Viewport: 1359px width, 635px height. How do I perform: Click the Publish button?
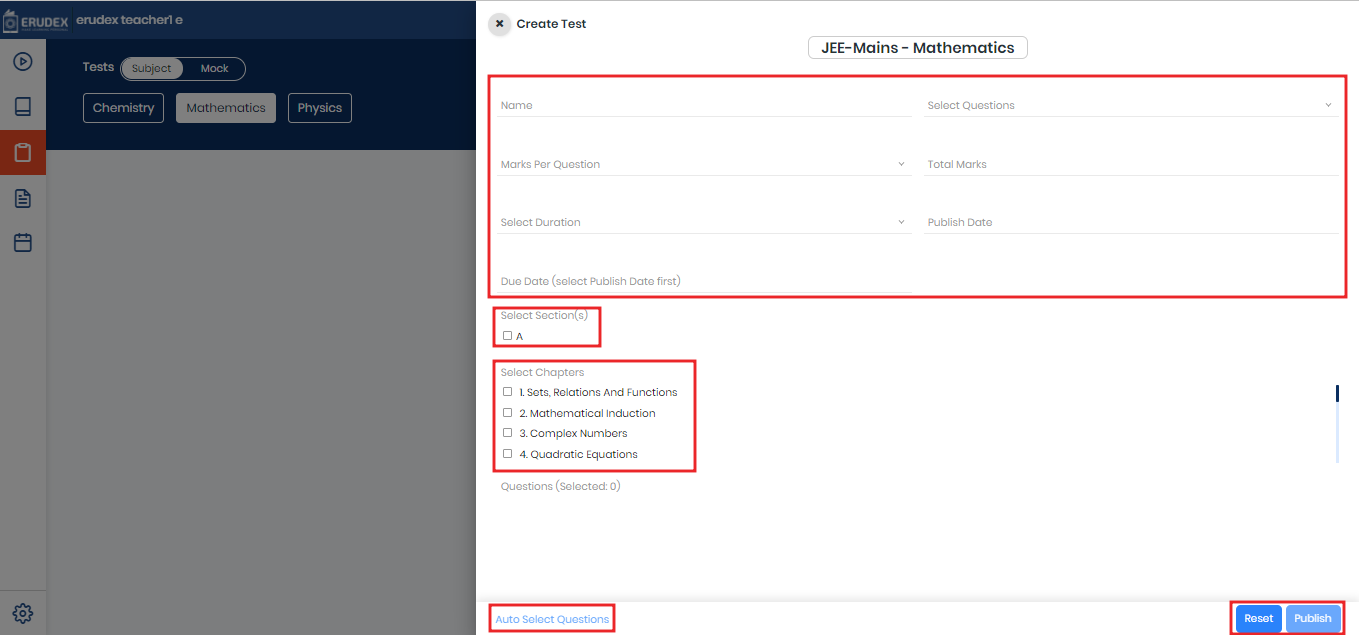click(1312, 618)
